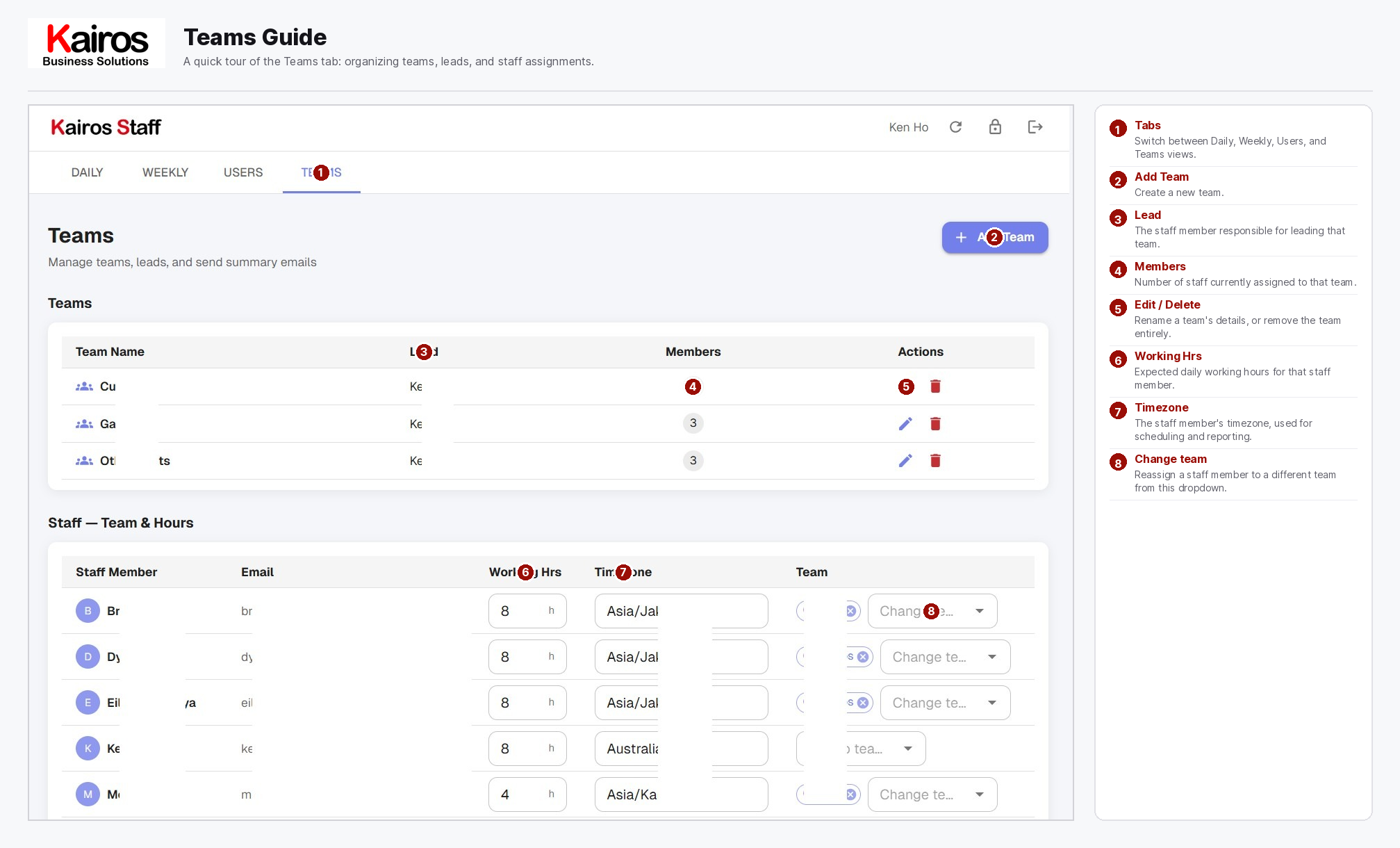The width and height of the screenshot is (1400, 848).
Task: Click the B avatar of staff Br
Action: tap(88, 611)
